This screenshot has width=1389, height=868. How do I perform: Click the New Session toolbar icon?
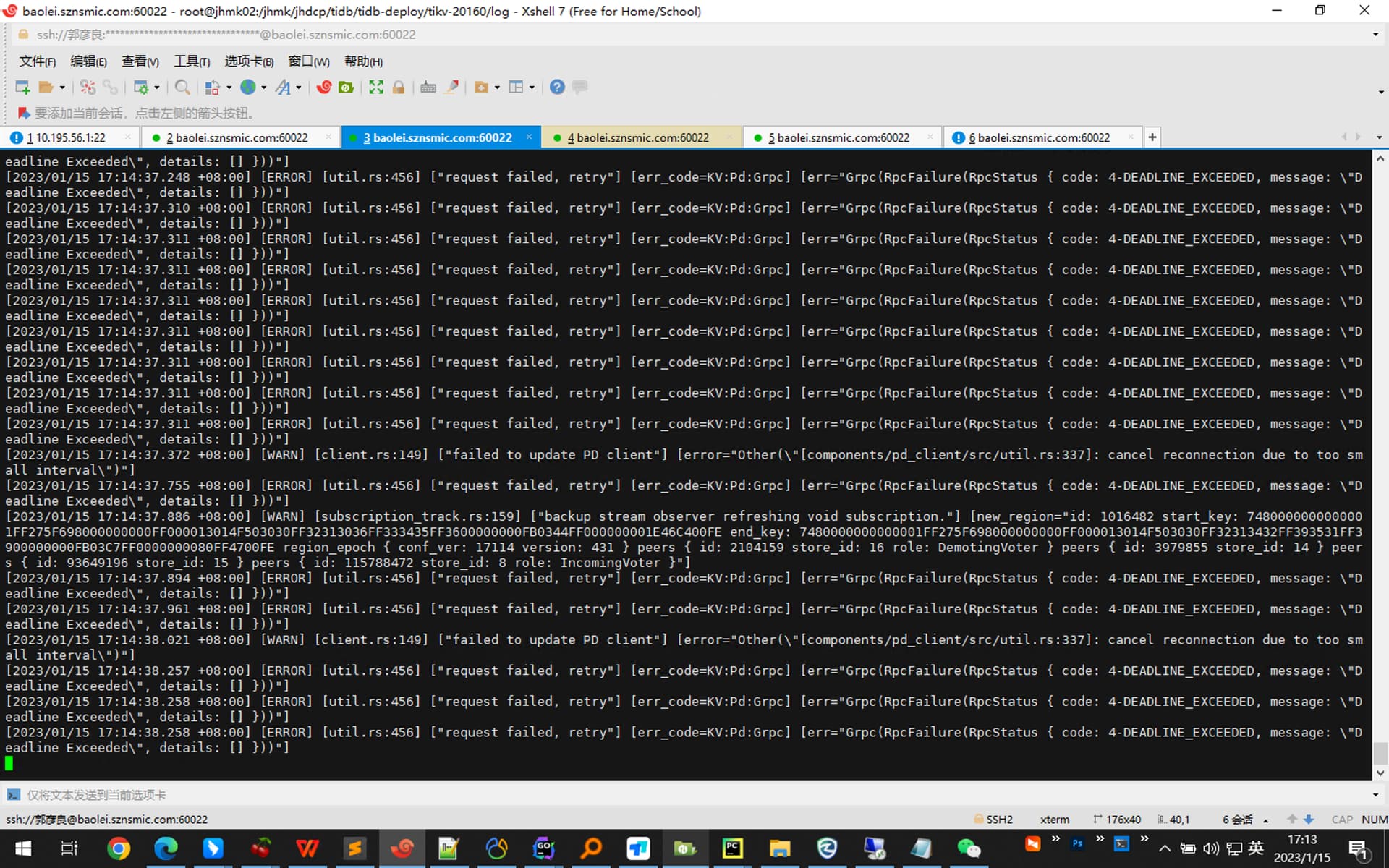click(x=22, y=88)
